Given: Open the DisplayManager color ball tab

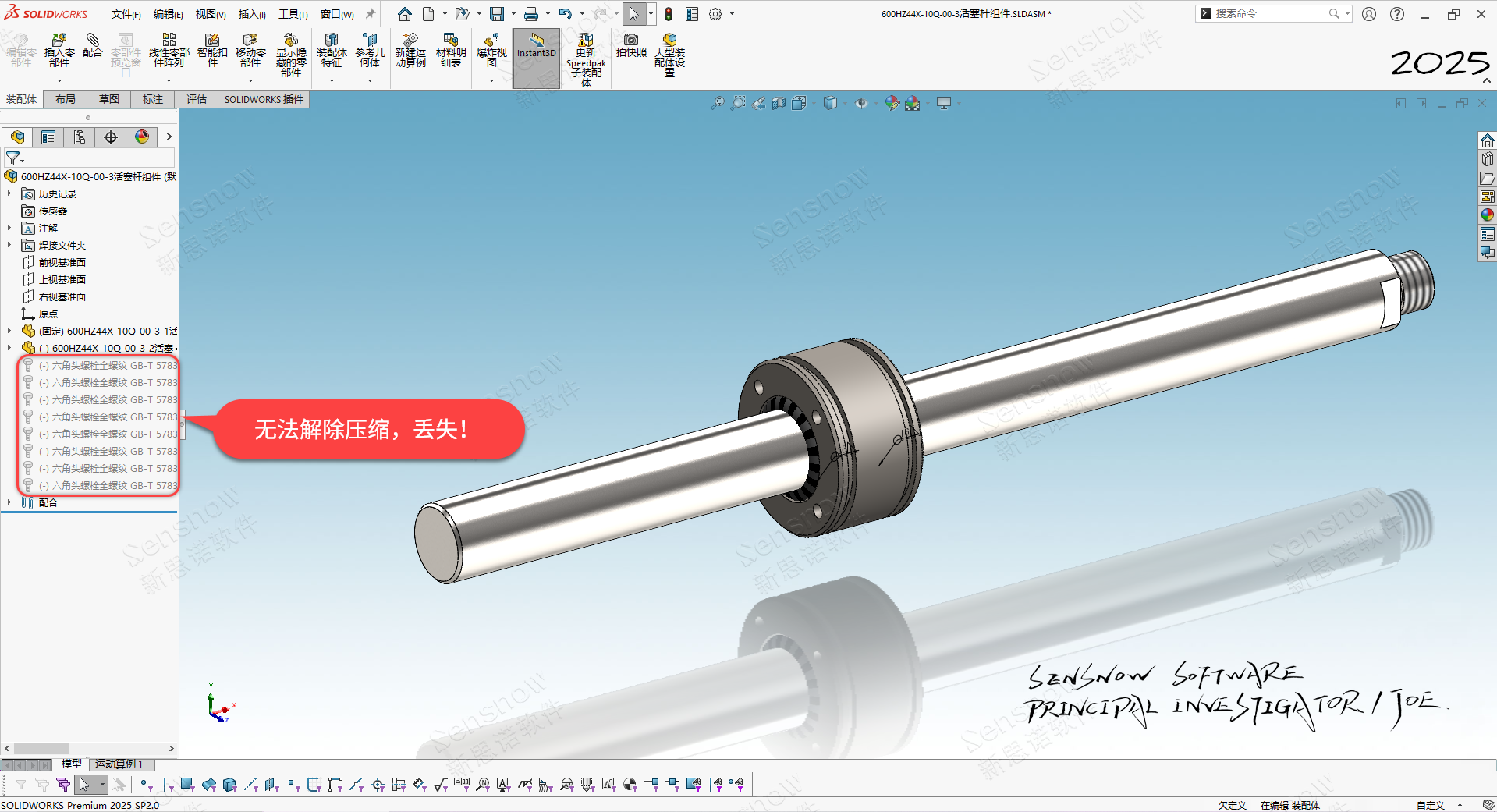Looking at the screenshot, I should point(142,137).
